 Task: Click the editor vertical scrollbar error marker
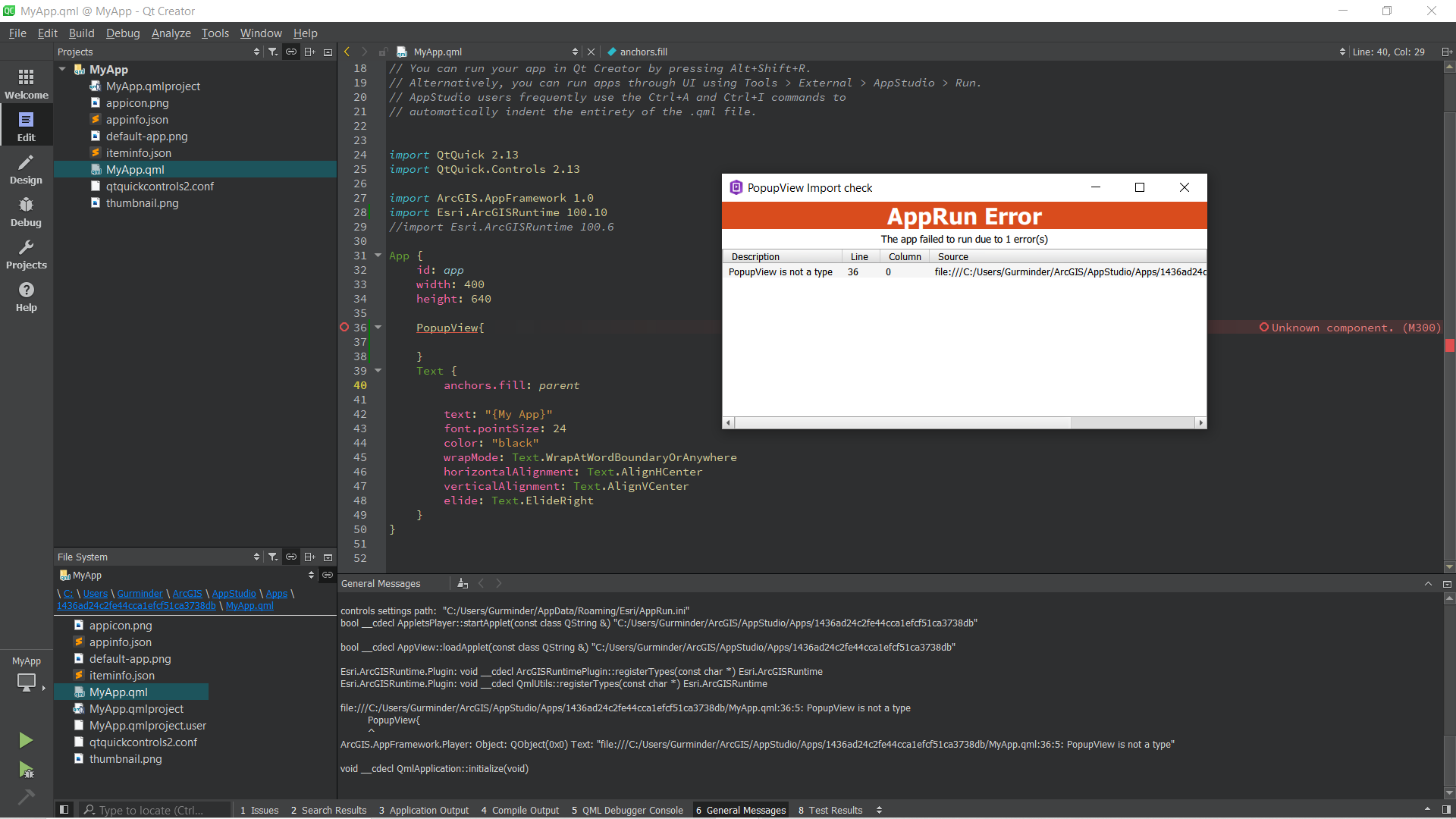[1449, 346]
